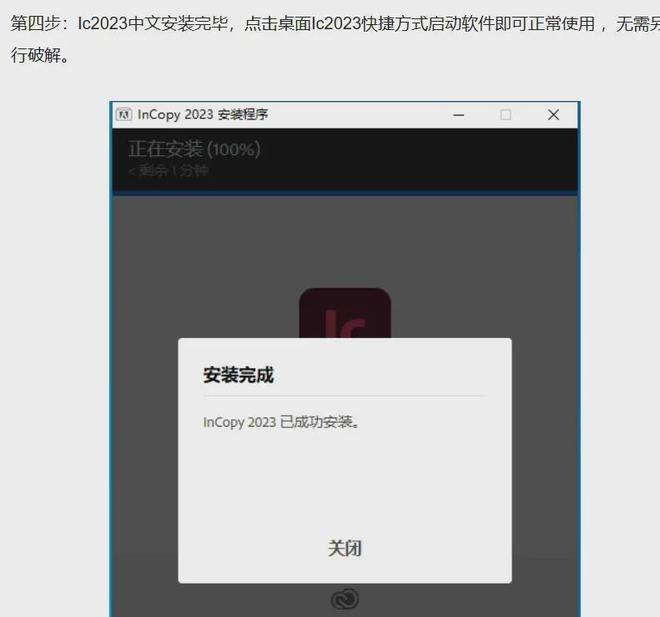
Task: Minimize the InCopy 2023 installer window
Action: point(459,115)
